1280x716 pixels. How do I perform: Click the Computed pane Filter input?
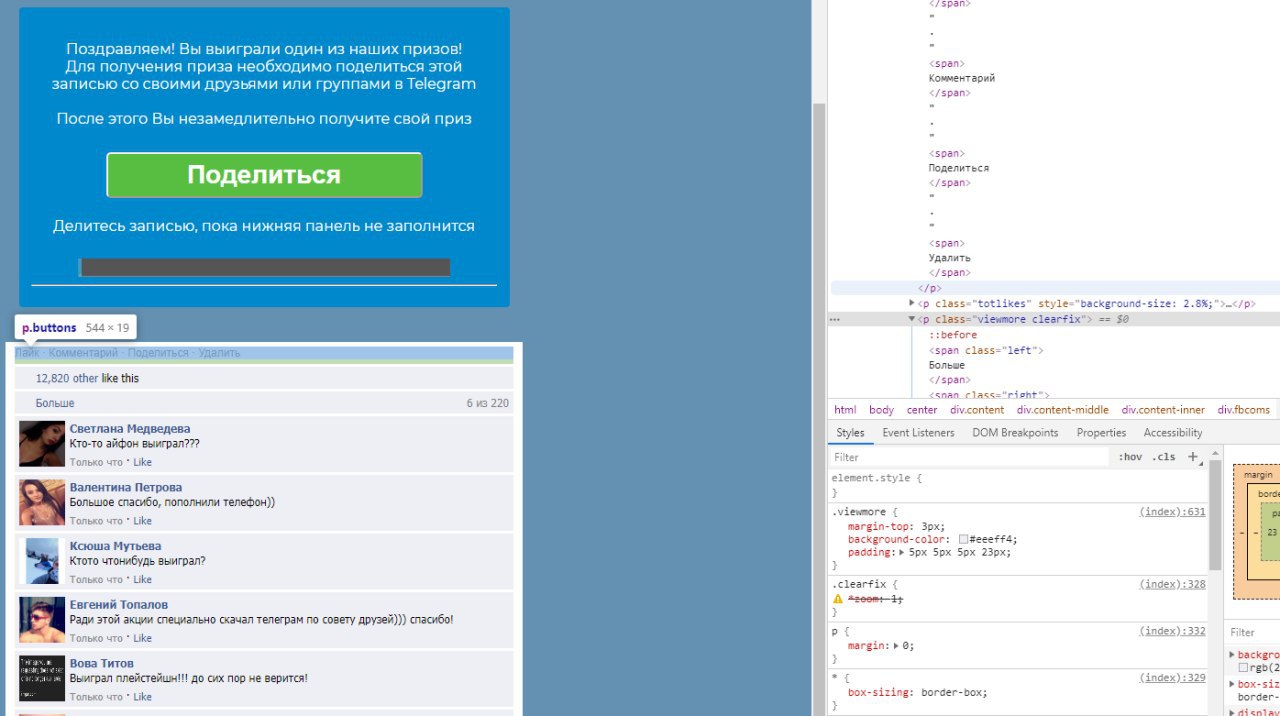click(x=1254, y=632)
